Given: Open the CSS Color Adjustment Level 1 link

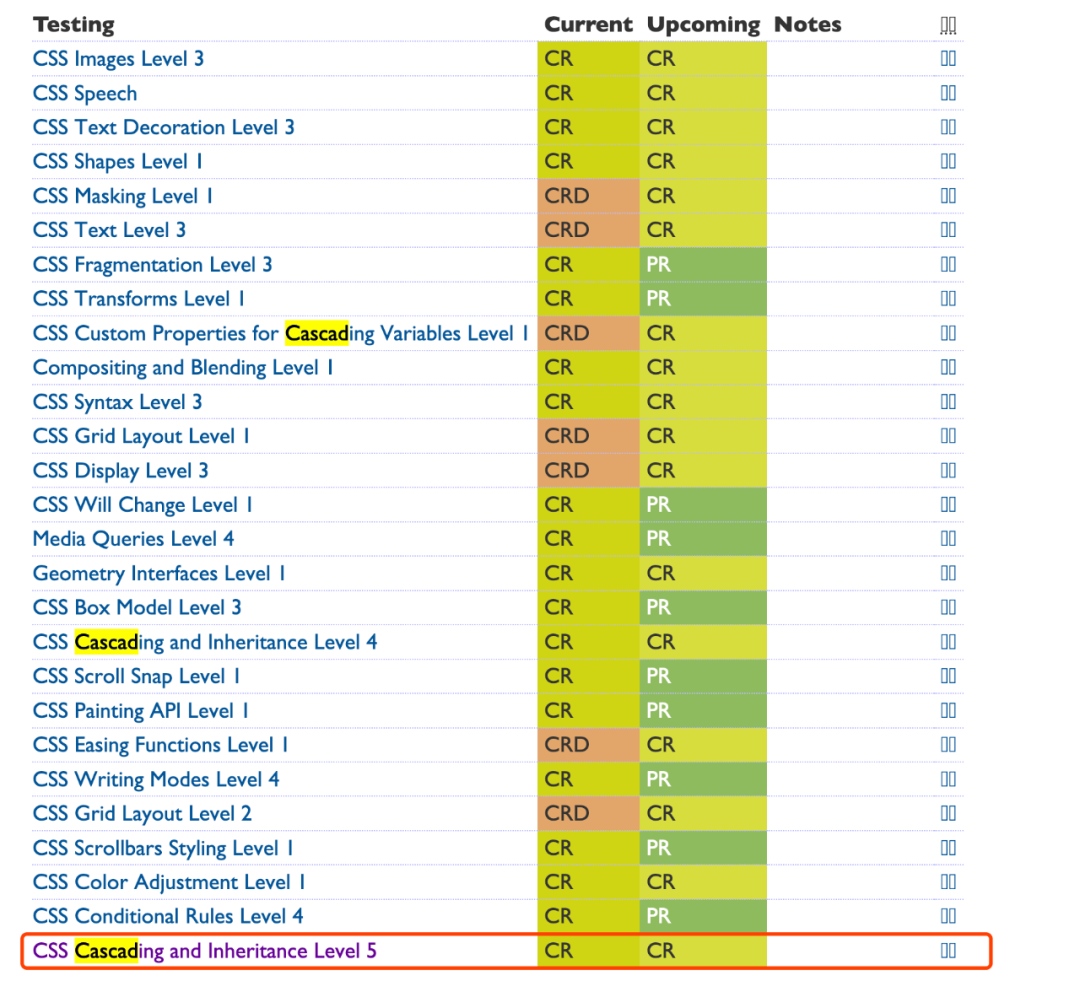Looking at the screenshot, I should 169,882.
